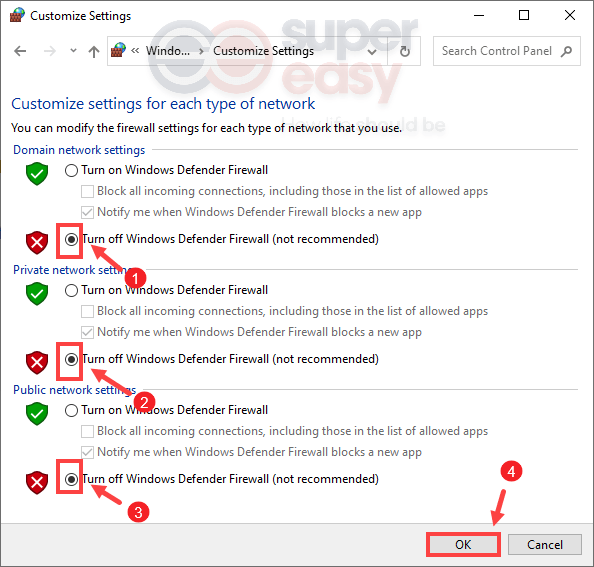The image size is (594, 567).
Task: Close the Customize Settings window
Action: tap(570, 16)
